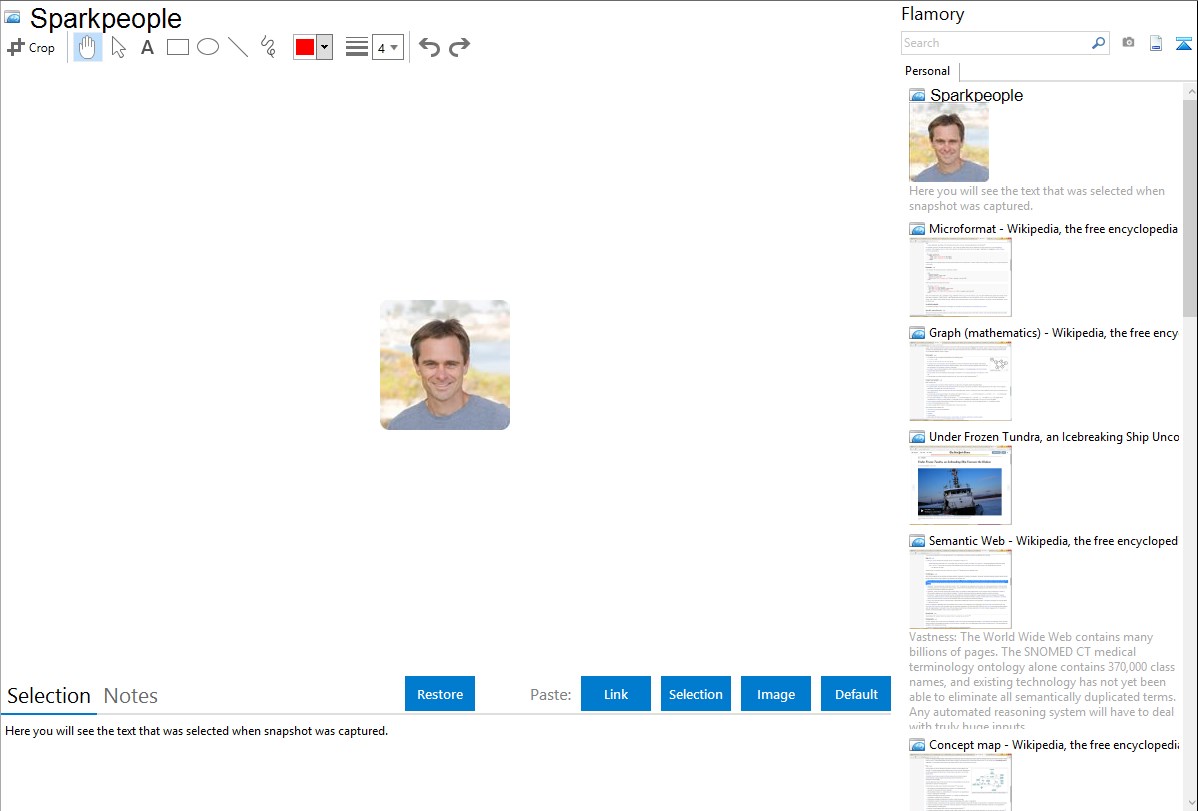Click the Microformat - Wikipedia title text

[x=1053, y=229]
